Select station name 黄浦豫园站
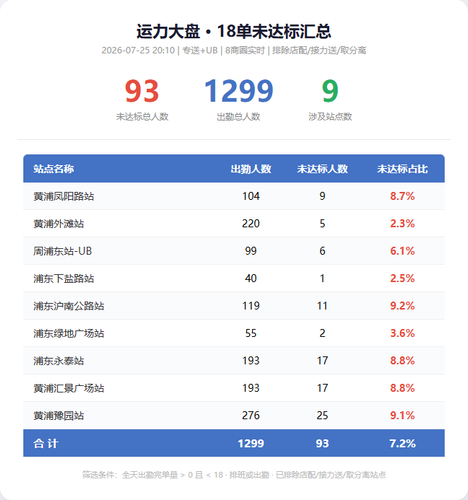Screen dimensions: 468x500 (58, 416)
